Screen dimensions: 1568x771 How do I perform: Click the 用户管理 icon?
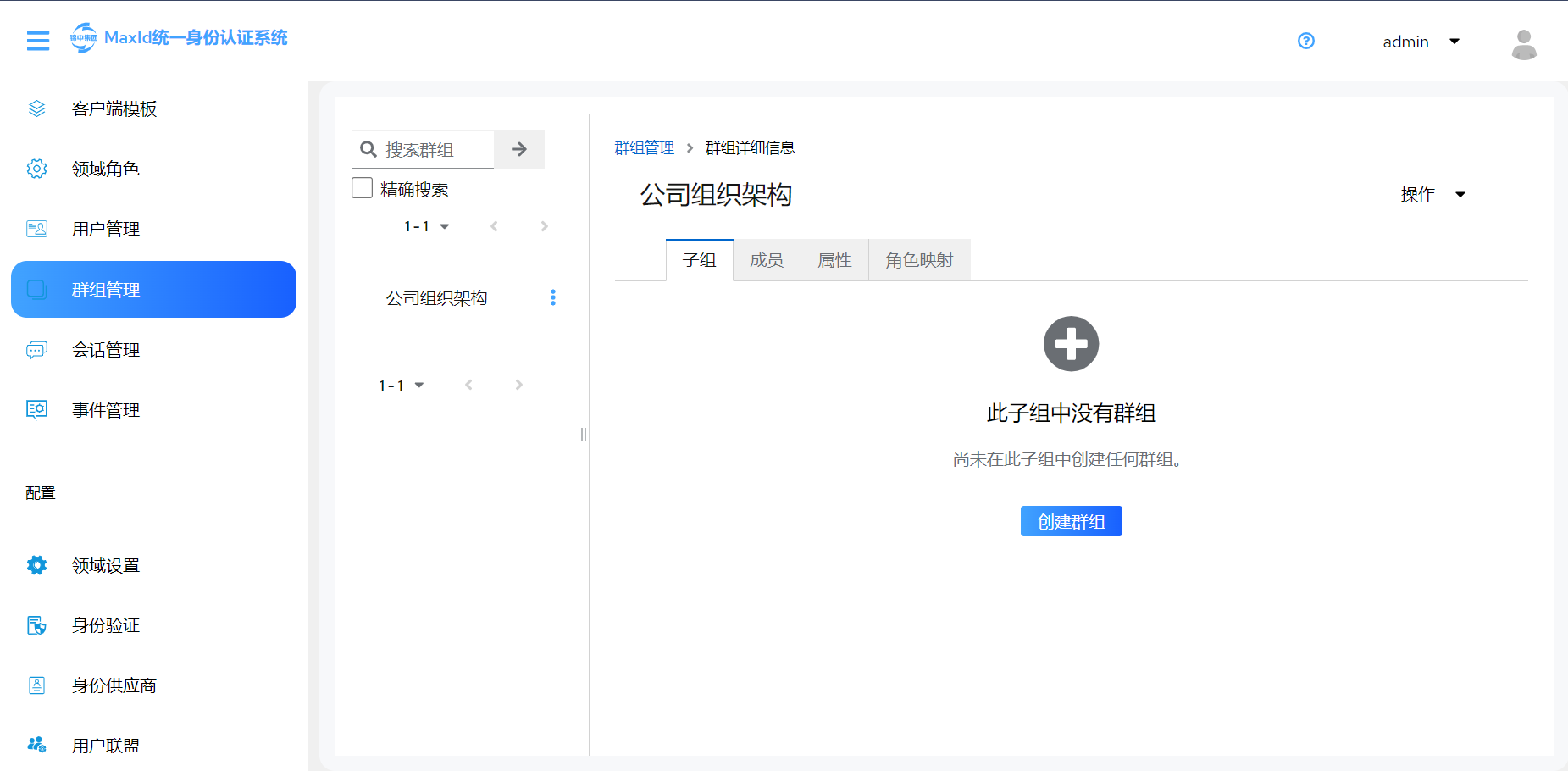tap(36, 229)
